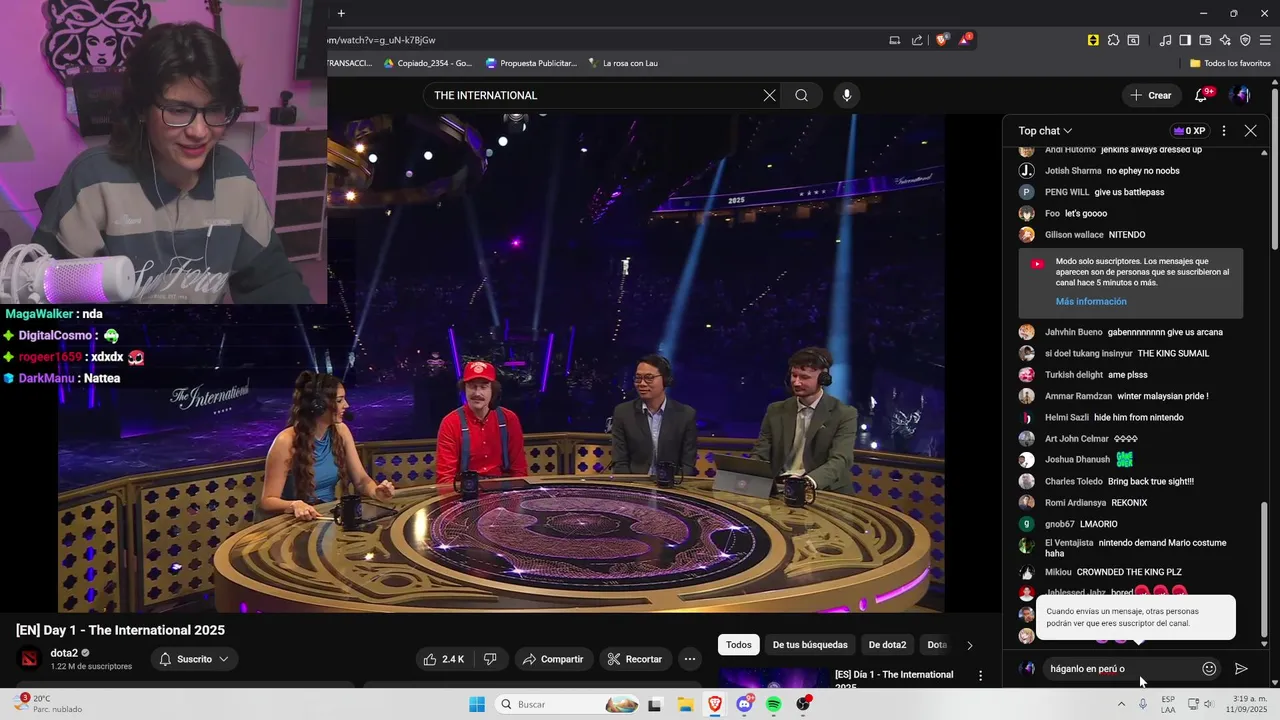Click the video player area
The width and height of the screenshot is (1280, 720).
click(500, 362)
